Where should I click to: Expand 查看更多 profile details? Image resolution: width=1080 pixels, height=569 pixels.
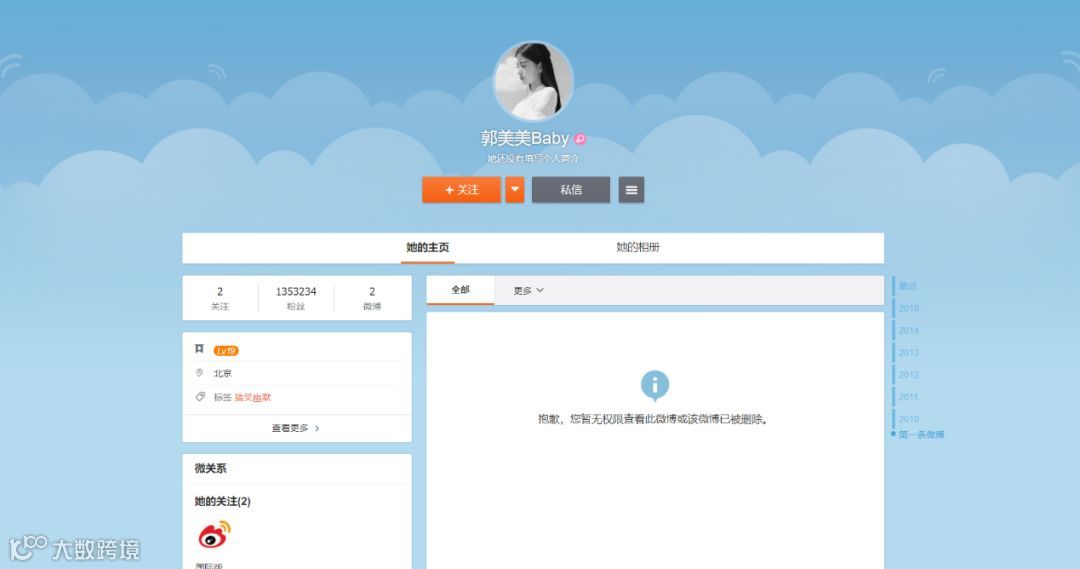point(295,428)
